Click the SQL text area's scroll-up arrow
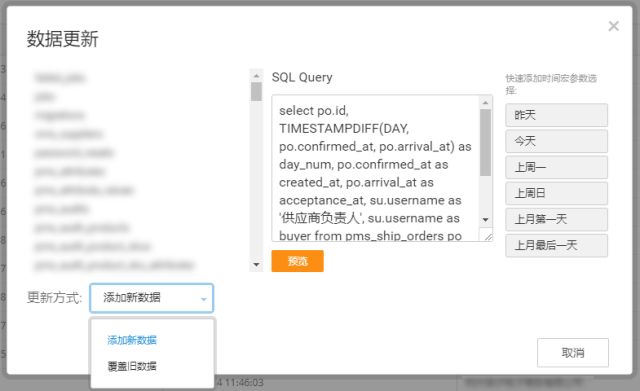This screenshot has height=391, width=640. pos(485,103)
